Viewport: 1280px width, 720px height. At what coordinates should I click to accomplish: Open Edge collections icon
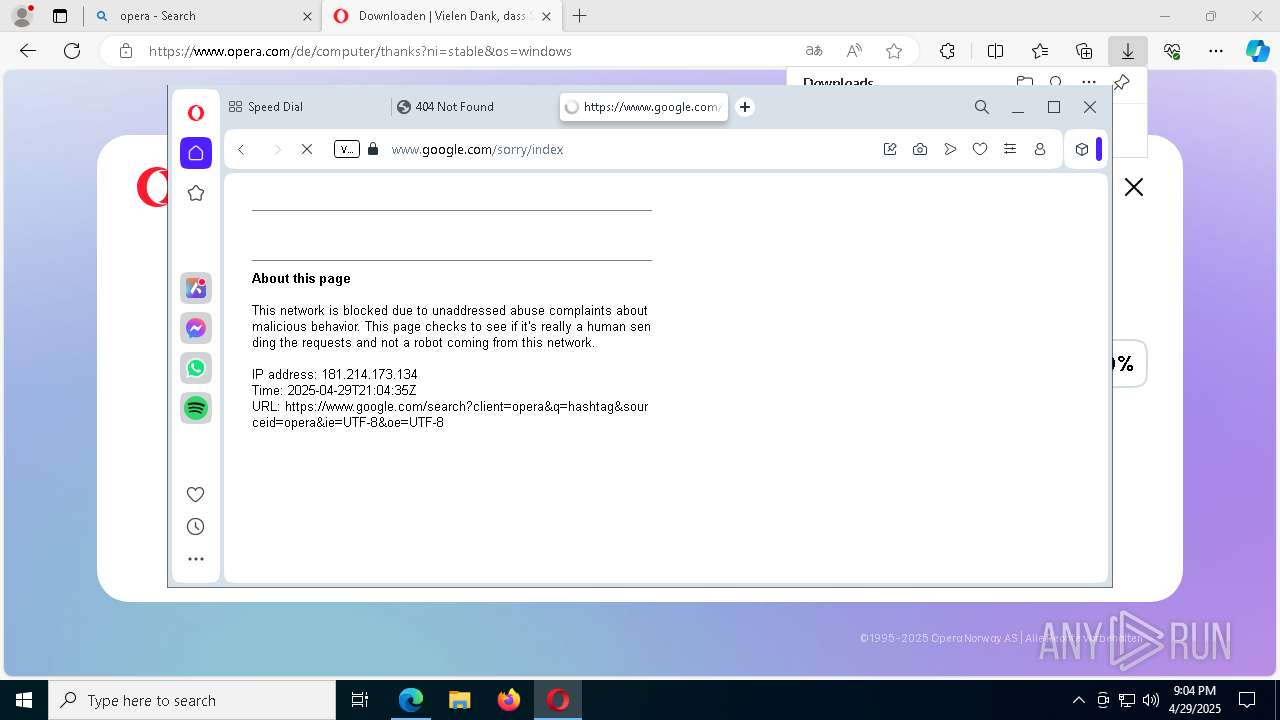tap(1084, 51)
